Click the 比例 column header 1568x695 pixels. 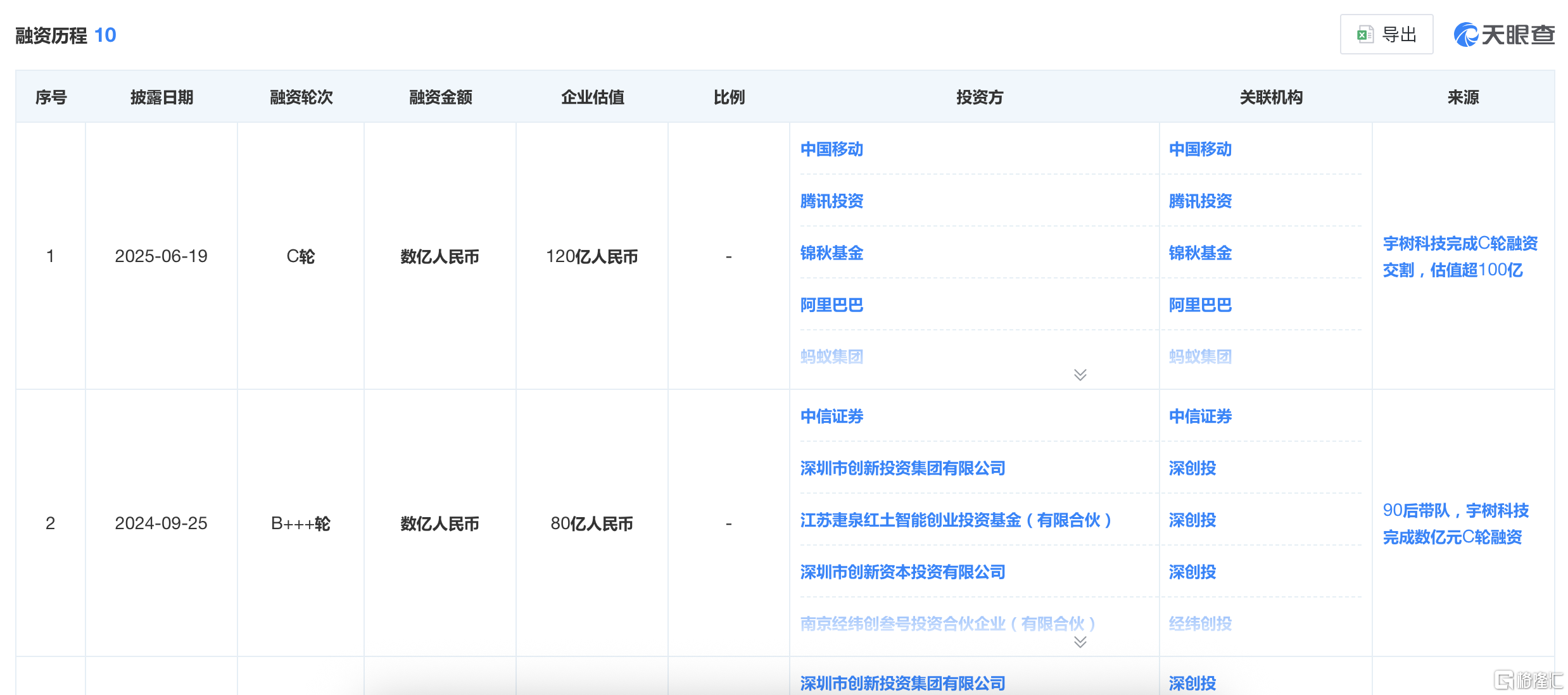tap(729, 97)
